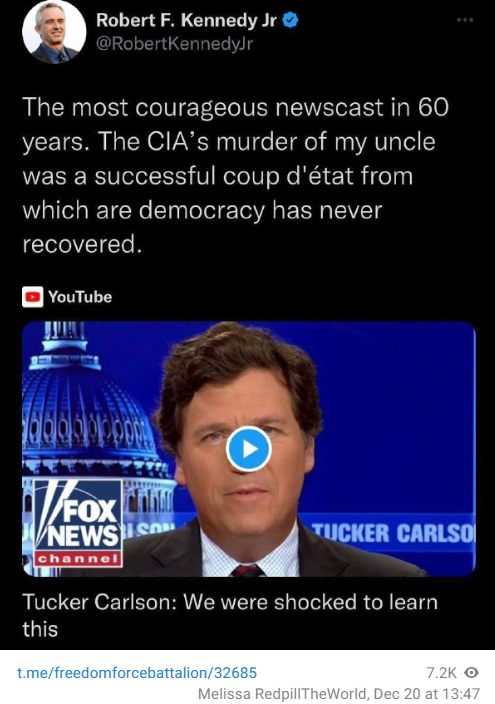Open the @RobertKennedyJr handle

(x=174, y=44)
